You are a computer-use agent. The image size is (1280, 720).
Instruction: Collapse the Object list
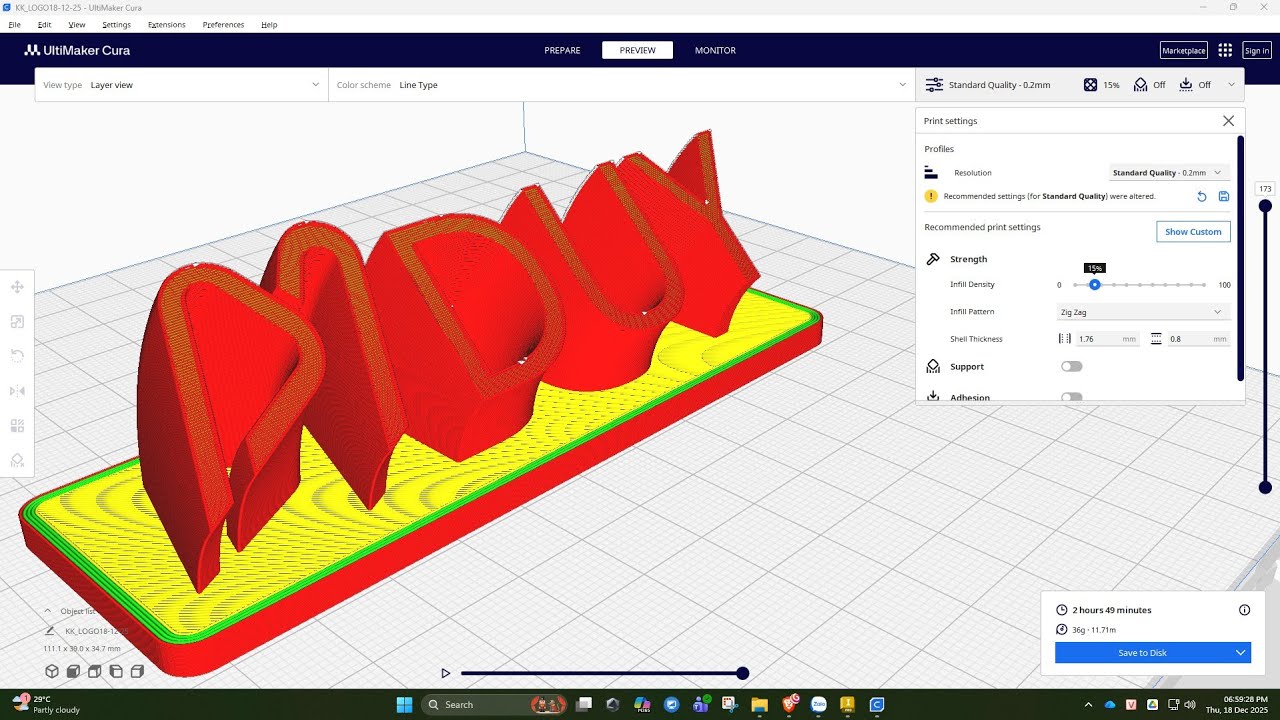coord(50,611)
